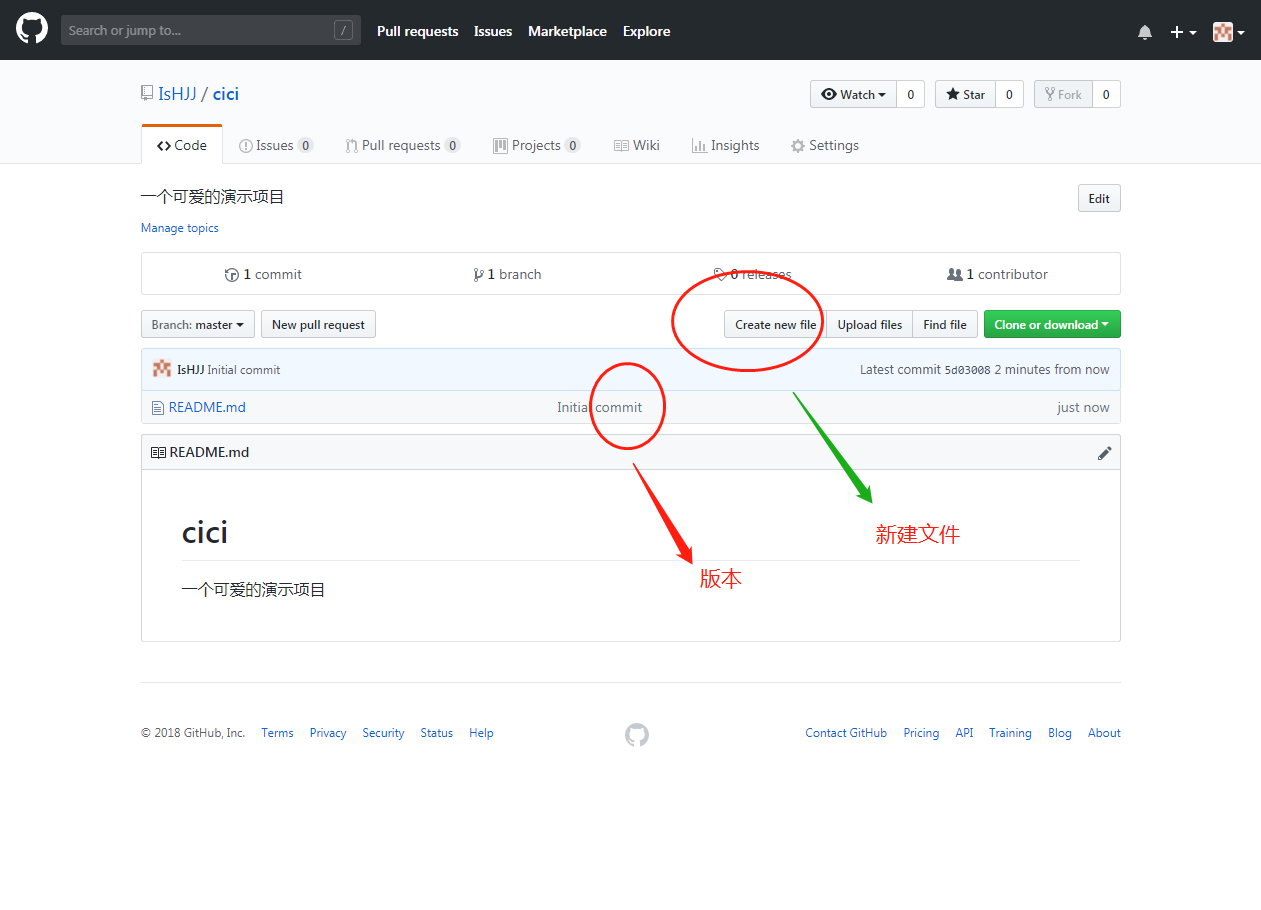This screenshot has height=910, width=1261.
Task: Open the Branch: master dropdown
Action: pos(197,324)
